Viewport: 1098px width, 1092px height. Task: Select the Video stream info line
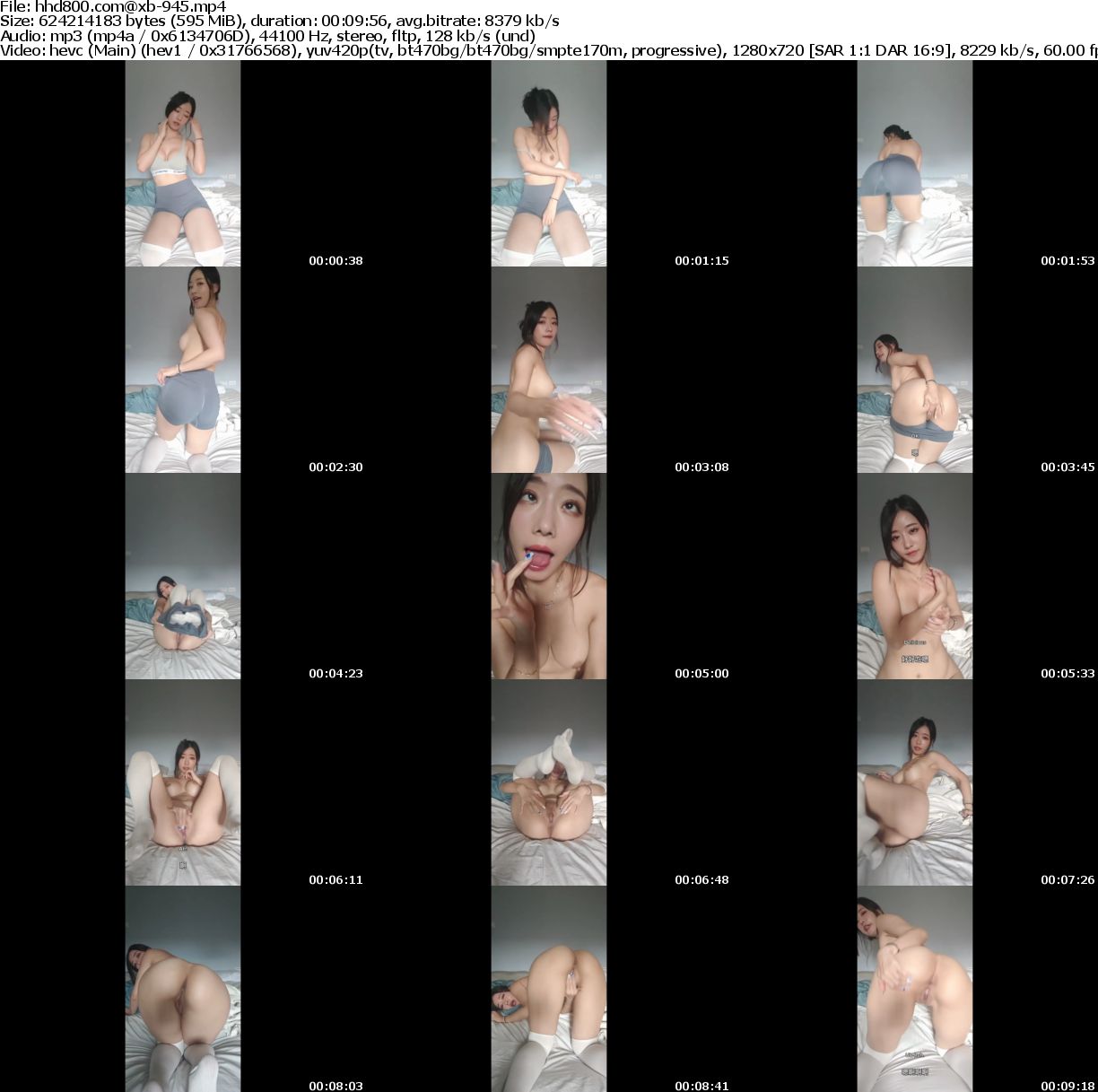pyautogui.click(x=547, y=51)
